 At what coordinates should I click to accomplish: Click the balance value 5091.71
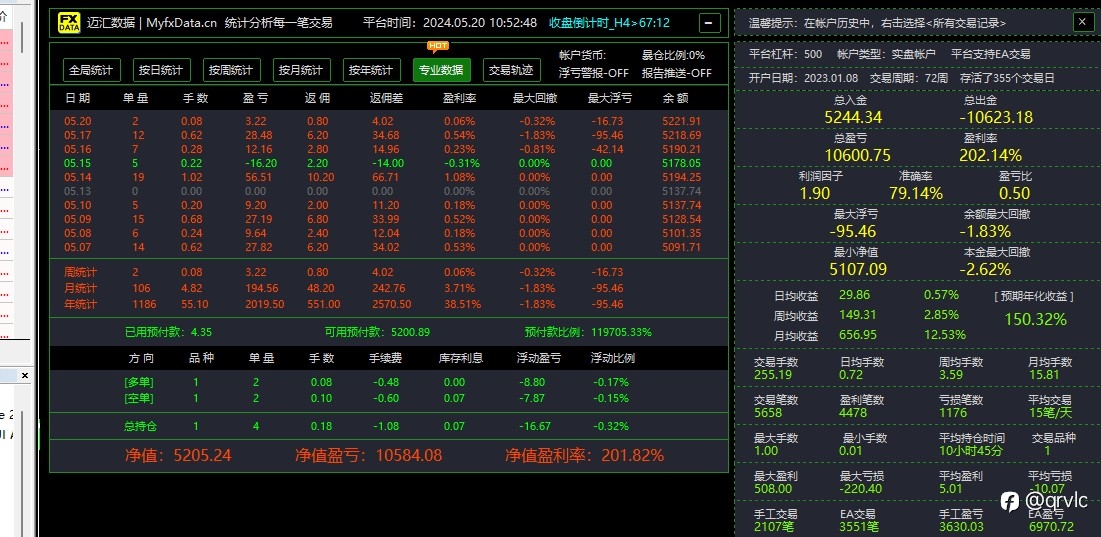[681, 247]
